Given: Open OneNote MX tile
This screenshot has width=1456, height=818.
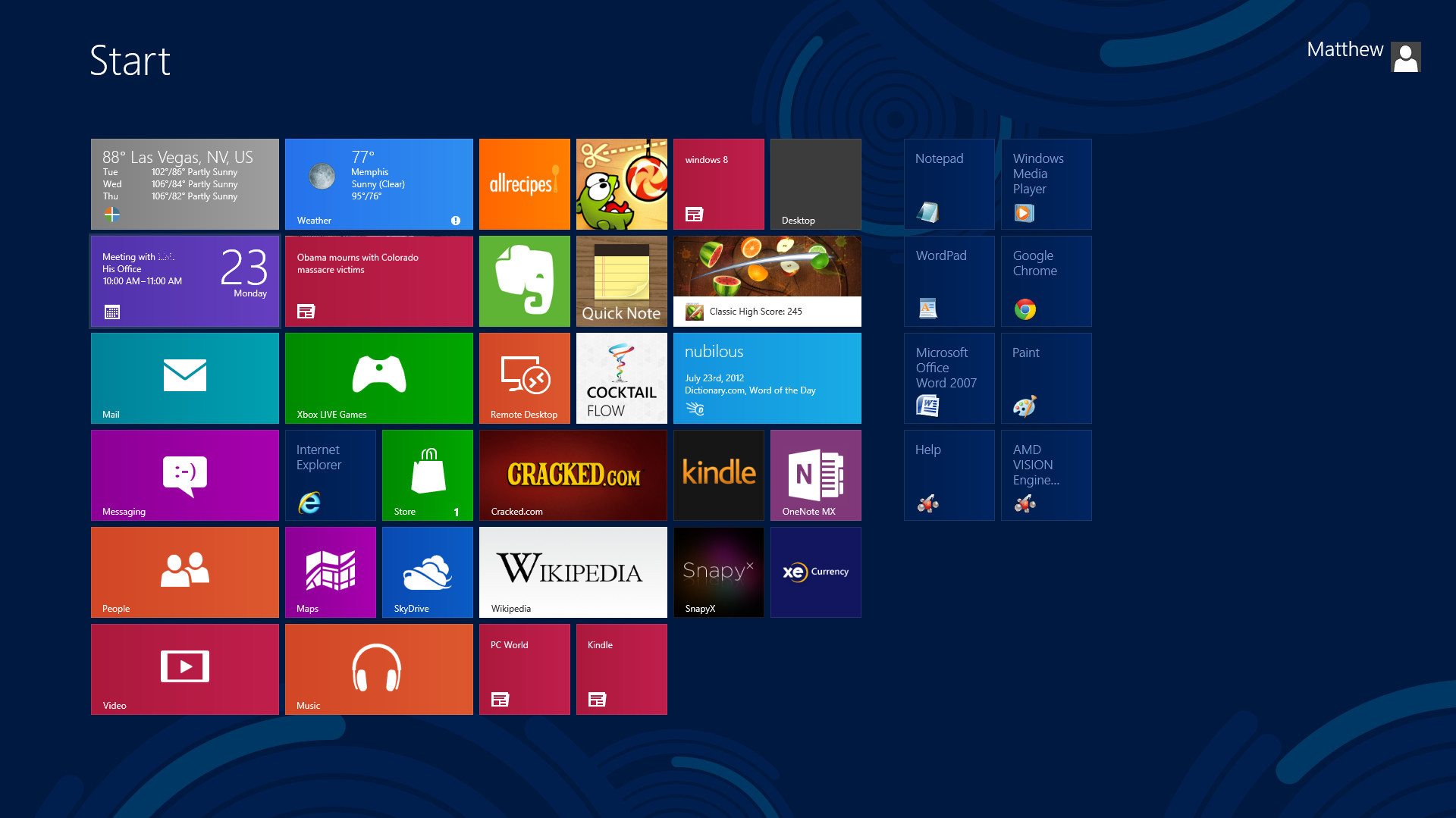Looking at the screenshot, I should click(815, 475).
